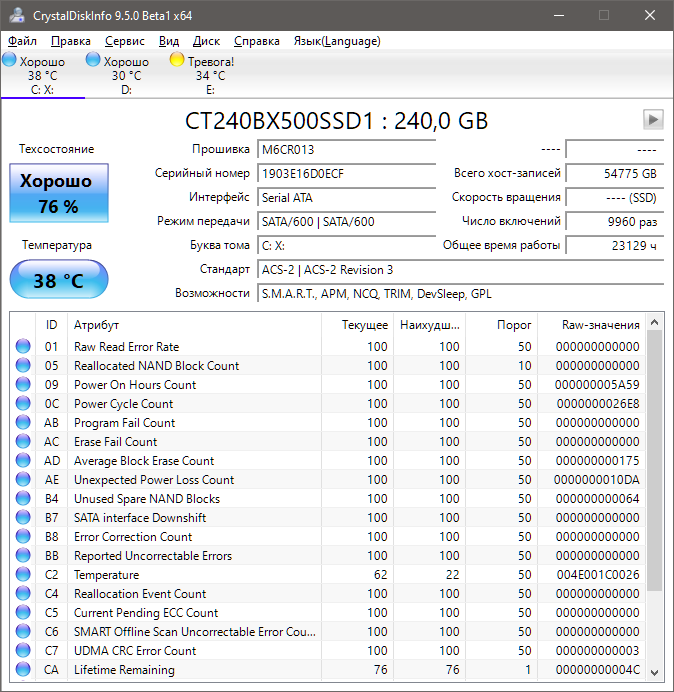Viewport: 674px width, 692px height.
Task: Click the Порог column header
Action: (501, 325)
